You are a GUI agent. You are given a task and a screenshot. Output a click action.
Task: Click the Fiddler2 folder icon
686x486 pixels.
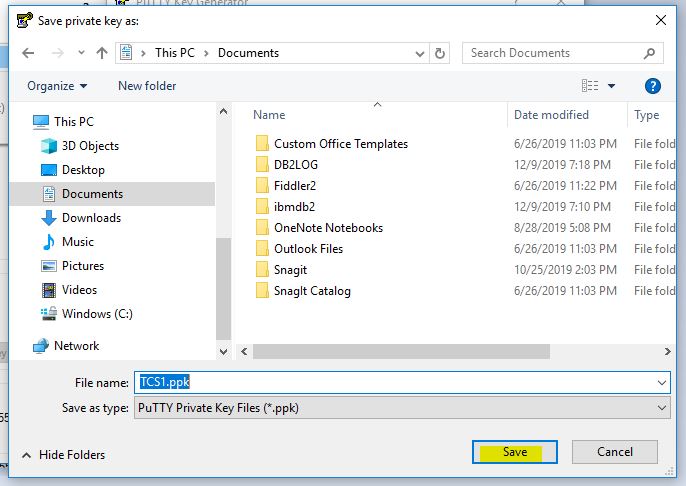coord(262,185)
